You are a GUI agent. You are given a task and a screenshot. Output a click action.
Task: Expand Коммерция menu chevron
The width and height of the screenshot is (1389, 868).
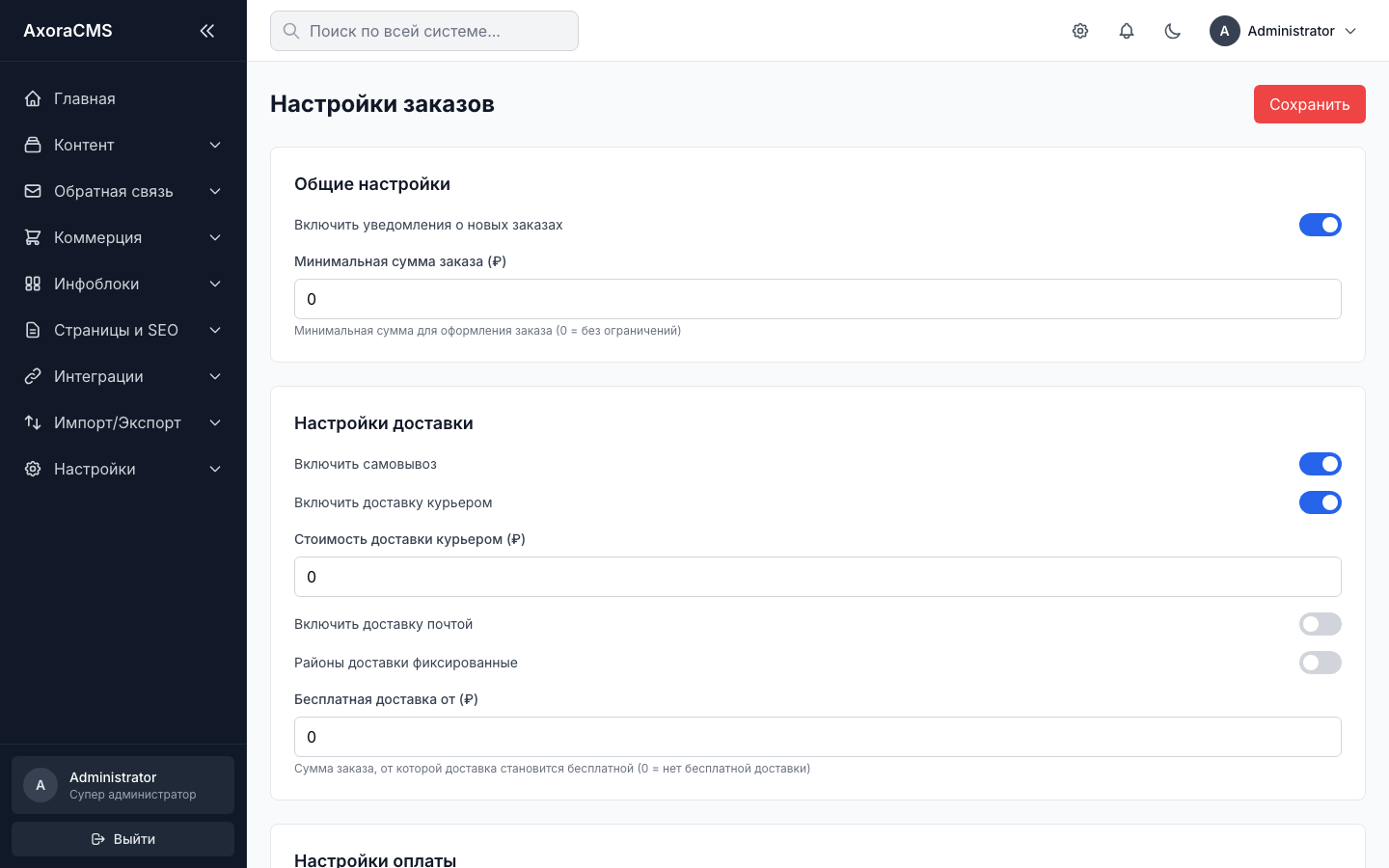(215, 237)
